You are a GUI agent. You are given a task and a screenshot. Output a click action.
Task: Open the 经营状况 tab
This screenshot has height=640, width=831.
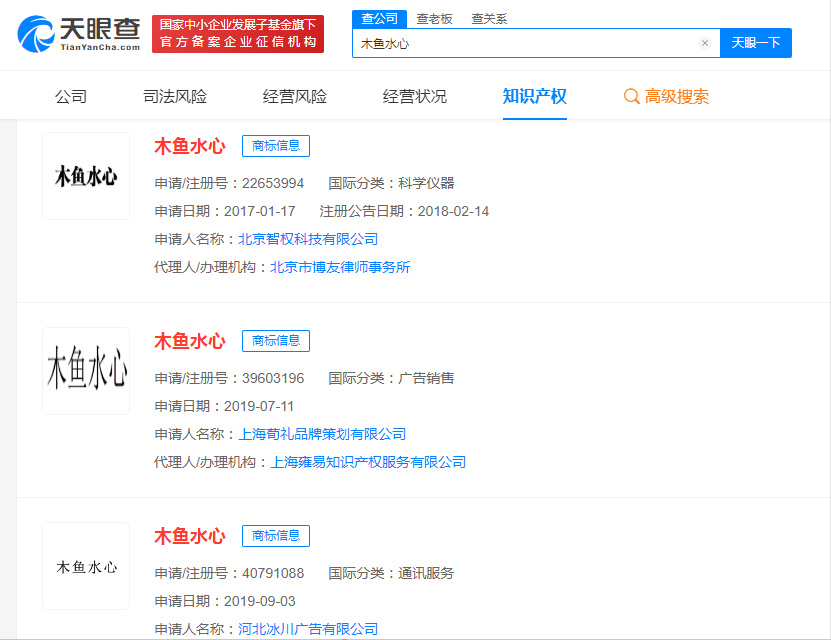(x=414, y=96)
